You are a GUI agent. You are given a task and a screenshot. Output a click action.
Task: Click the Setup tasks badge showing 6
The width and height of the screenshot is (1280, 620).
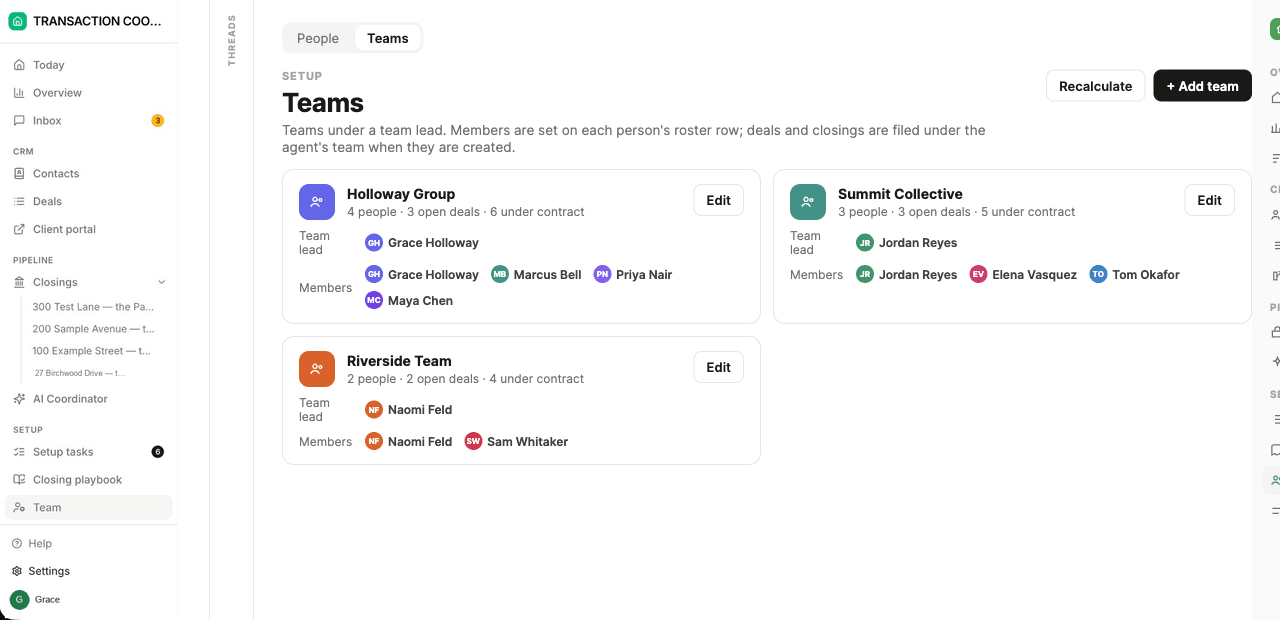158,452
